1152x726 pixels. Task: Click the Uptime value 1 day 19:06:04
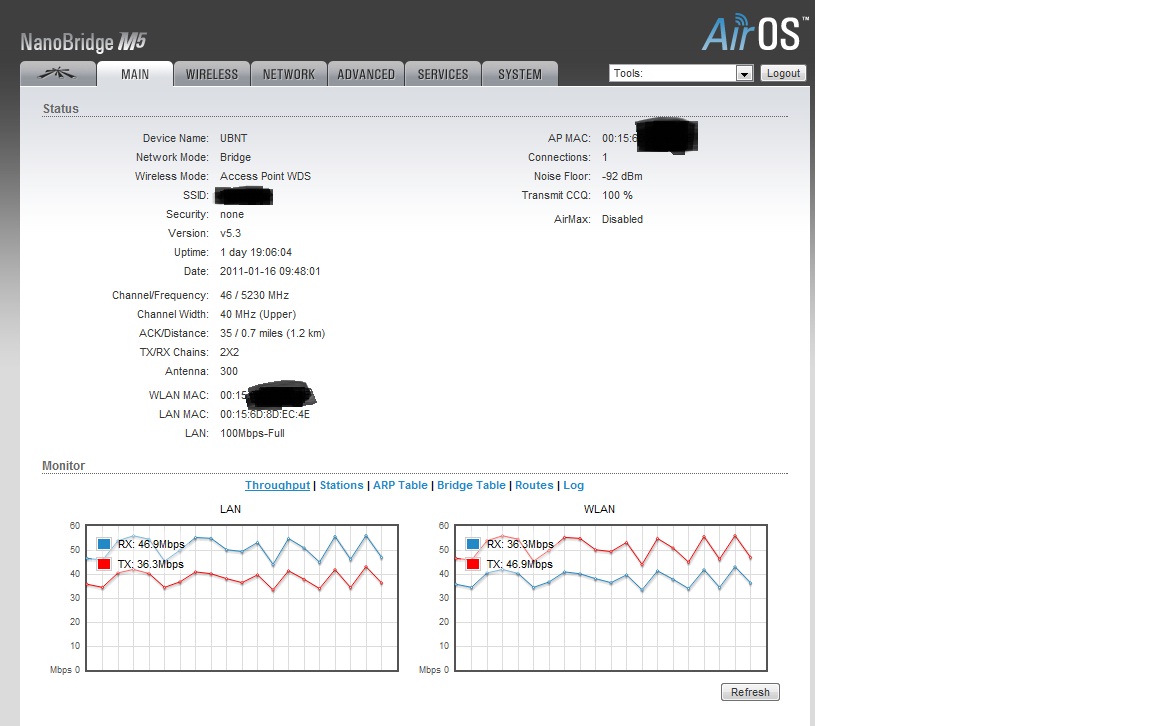(256, 253)
